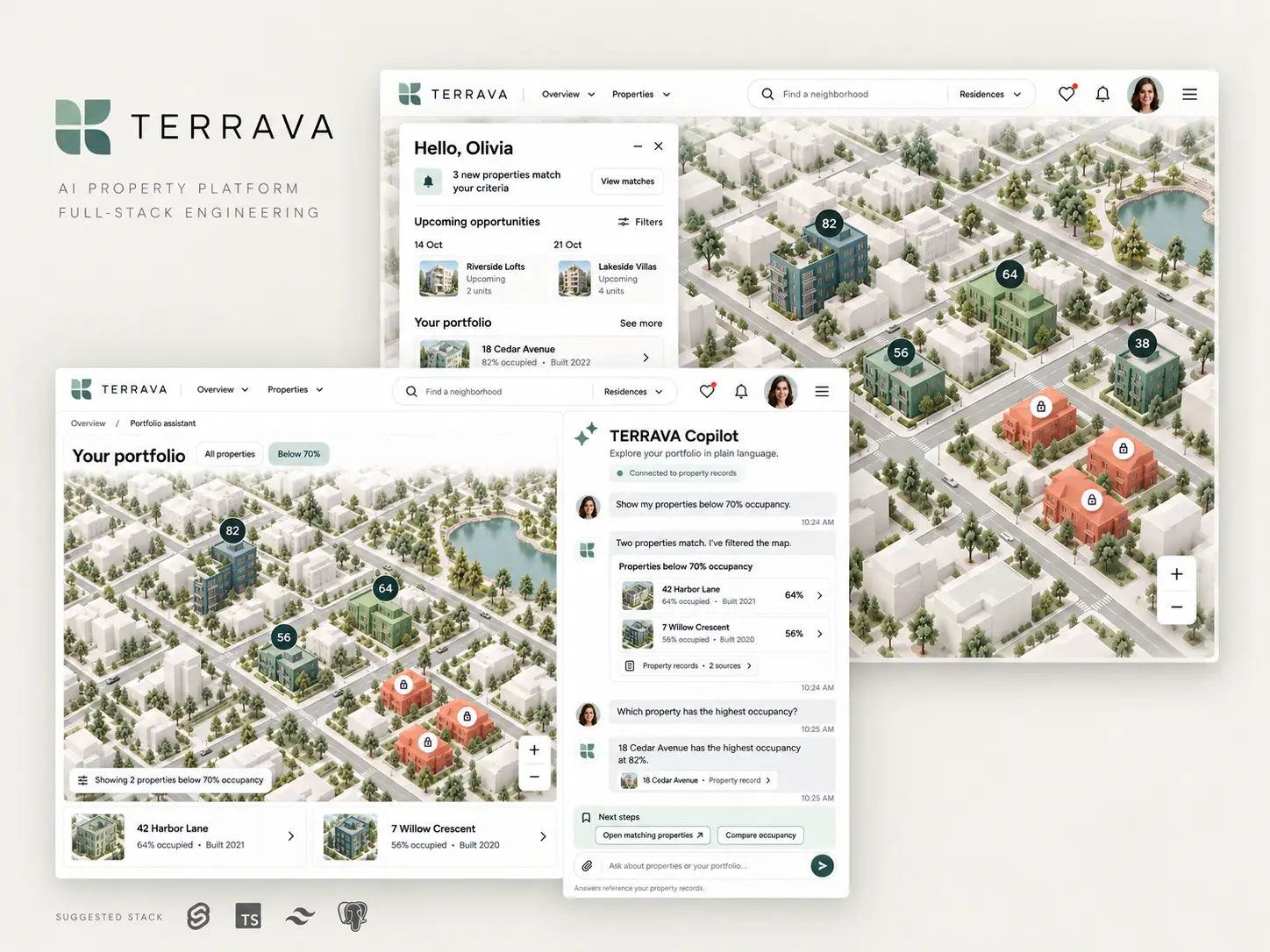Close the Hello, Olivia panel
The width and height of the screenshot is (1270, 952).
pyautogui.click(x=659, y=146)
